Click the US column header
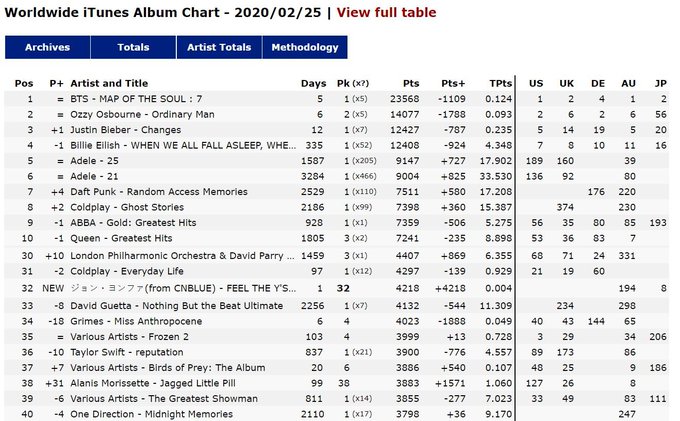This screenshot has height=421, width=680. coord(536,83)
